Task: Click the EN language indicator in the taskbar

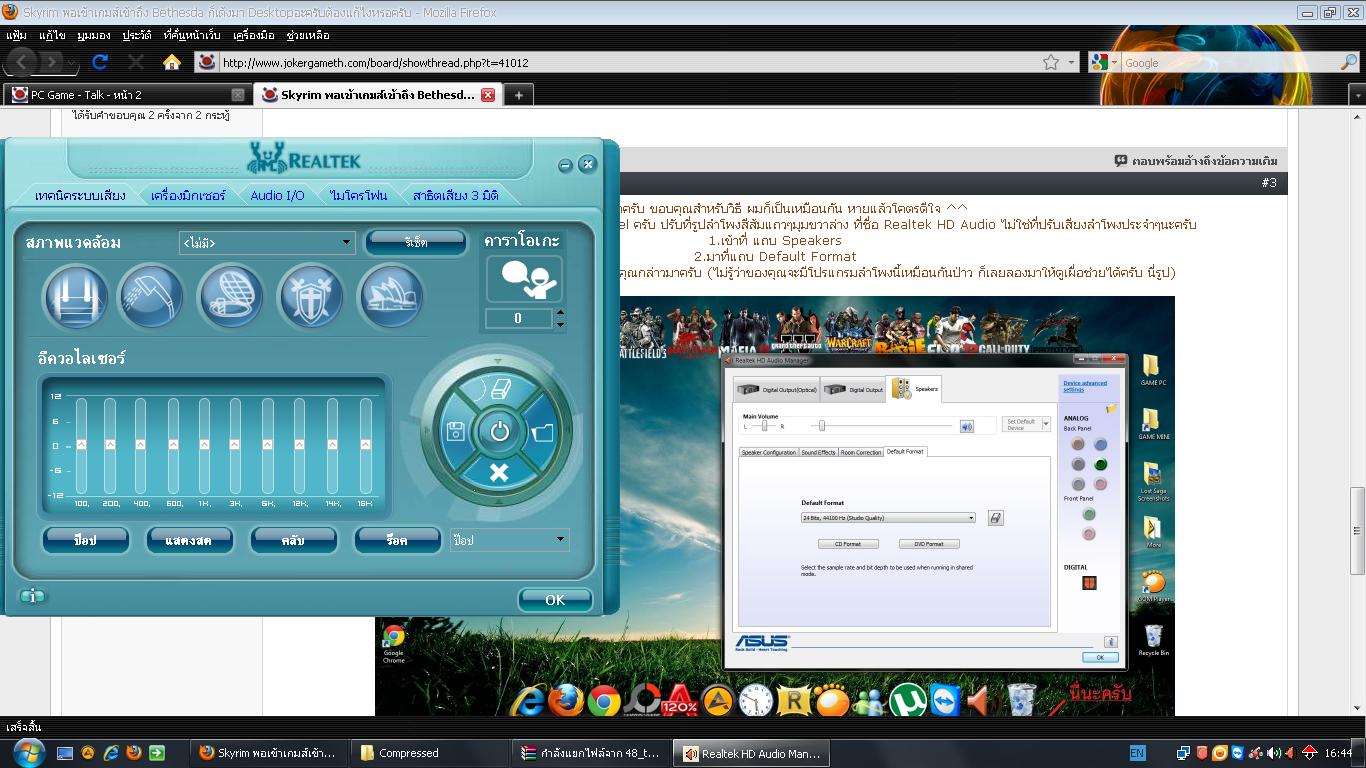Action: click(1138, 753)
